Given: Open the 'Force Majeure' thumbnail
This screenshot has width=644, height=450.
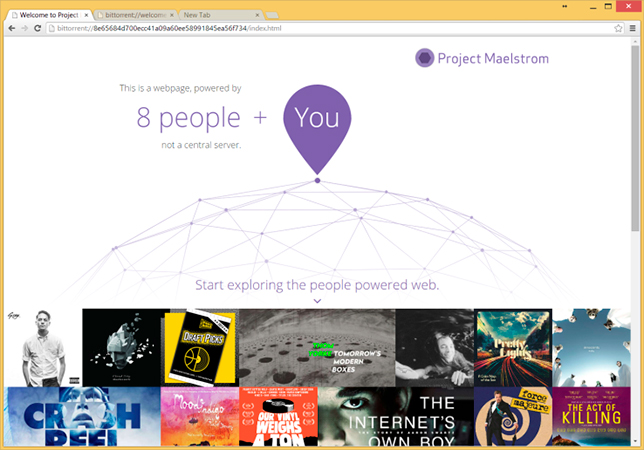Looking at the screenshot, I should coord(513,416).
